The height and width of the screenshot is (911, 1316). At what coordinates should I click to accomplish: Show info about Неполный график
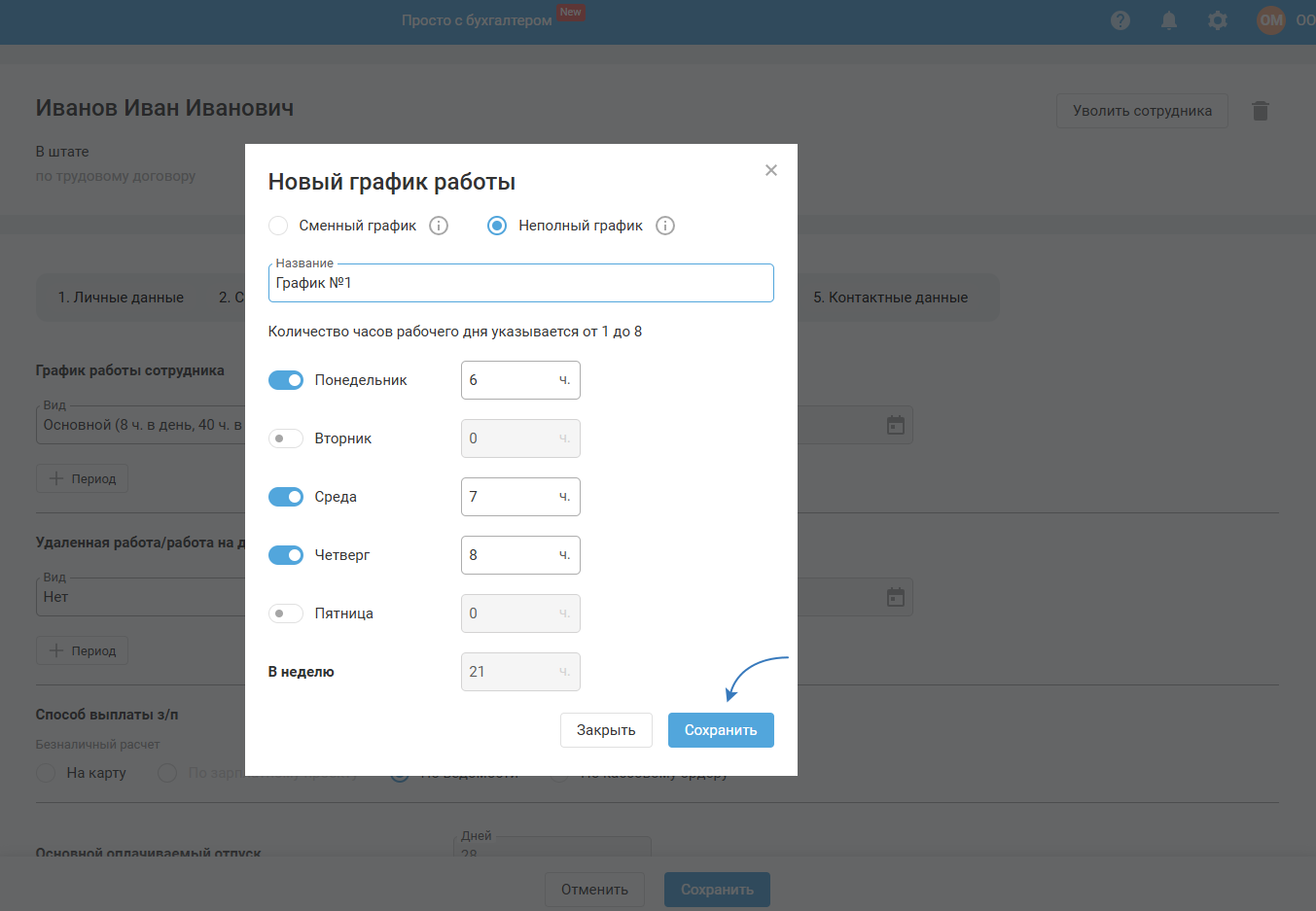tap(665, 226)
